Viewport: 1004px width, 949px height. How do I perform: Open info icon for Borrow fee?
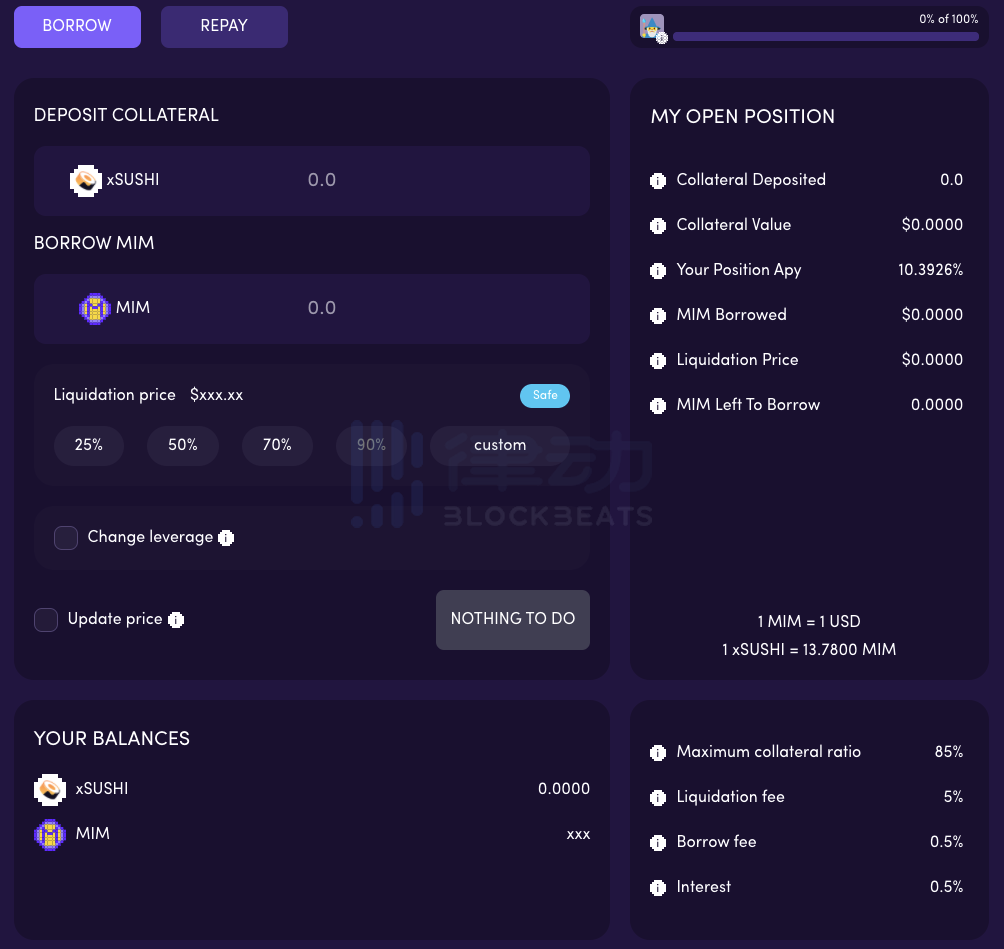[x=658, y=843]
